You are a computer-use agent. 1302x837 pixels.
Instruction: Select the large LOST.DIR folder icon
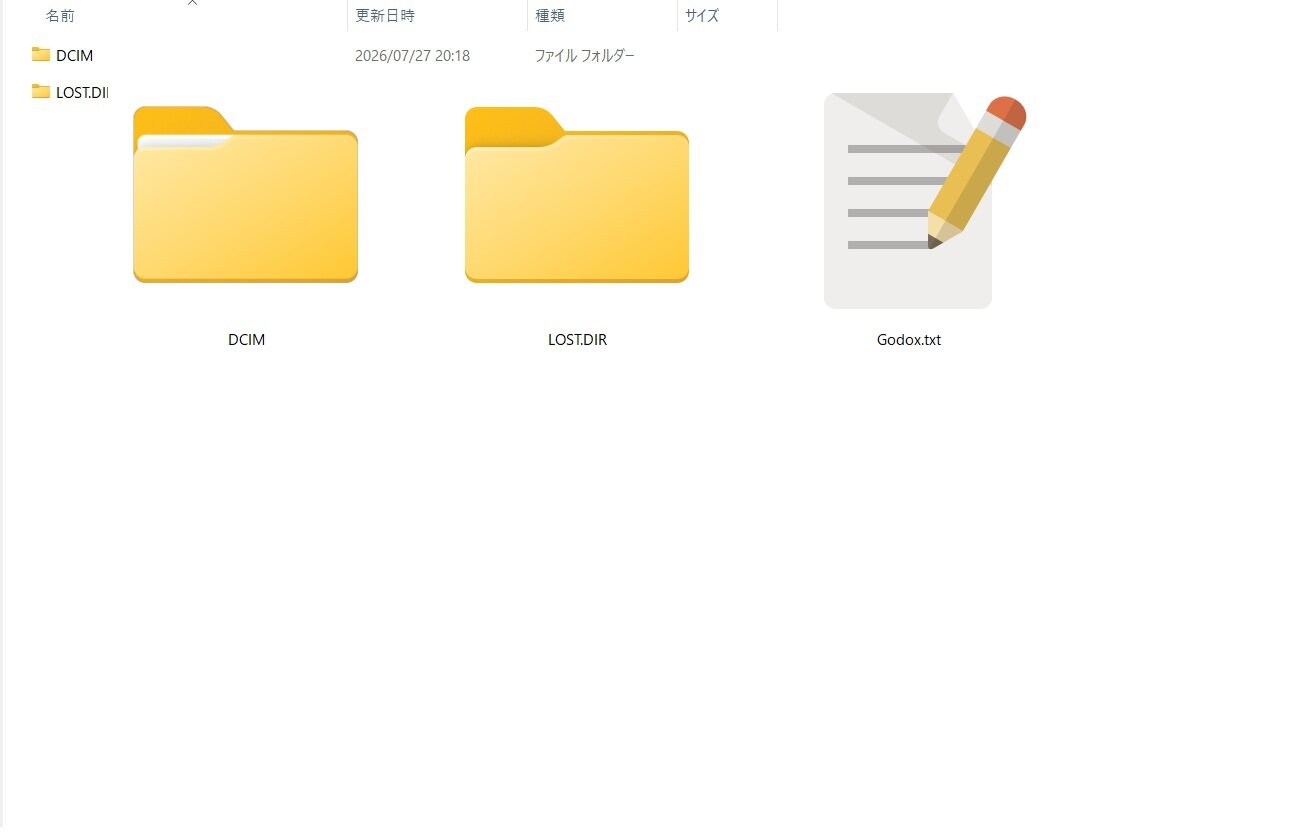click(x=577, y=194)
